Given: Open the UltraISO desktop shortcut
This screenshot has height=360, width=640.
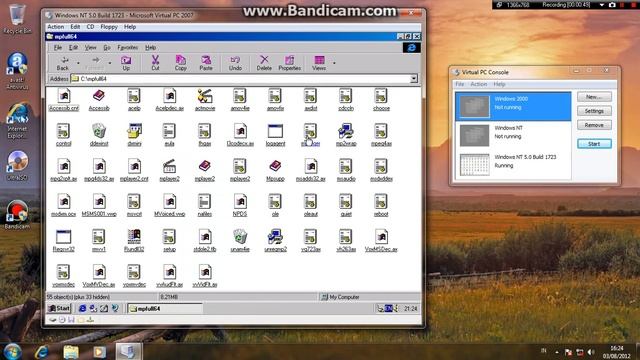Looking at the screenshot, I should (17, 166).
